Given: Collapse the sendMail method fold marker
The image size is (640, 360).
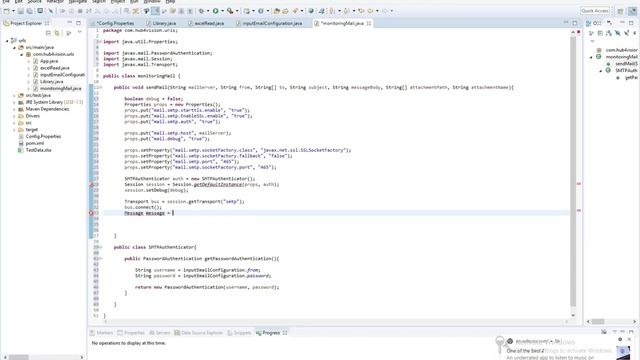Looking at the screenshot, I should pyautogui.click(x=100, y=87).
